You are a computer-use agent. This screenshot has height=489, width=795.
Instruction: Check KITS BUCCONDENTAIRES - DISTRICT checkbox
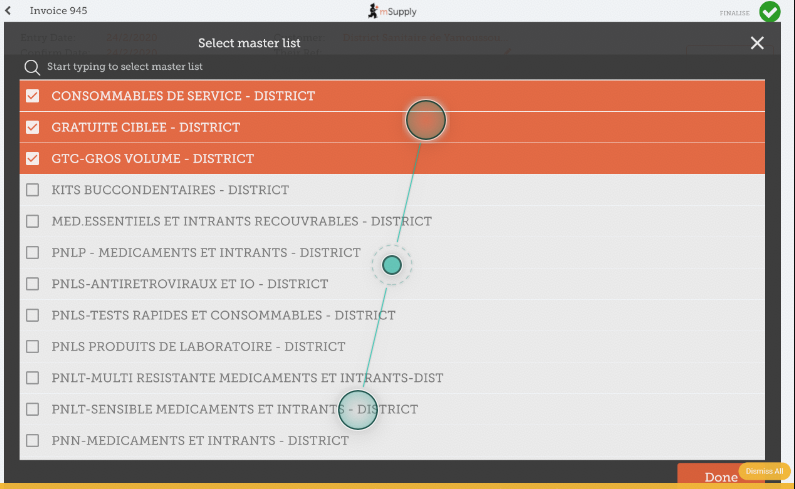coord(32,190)
